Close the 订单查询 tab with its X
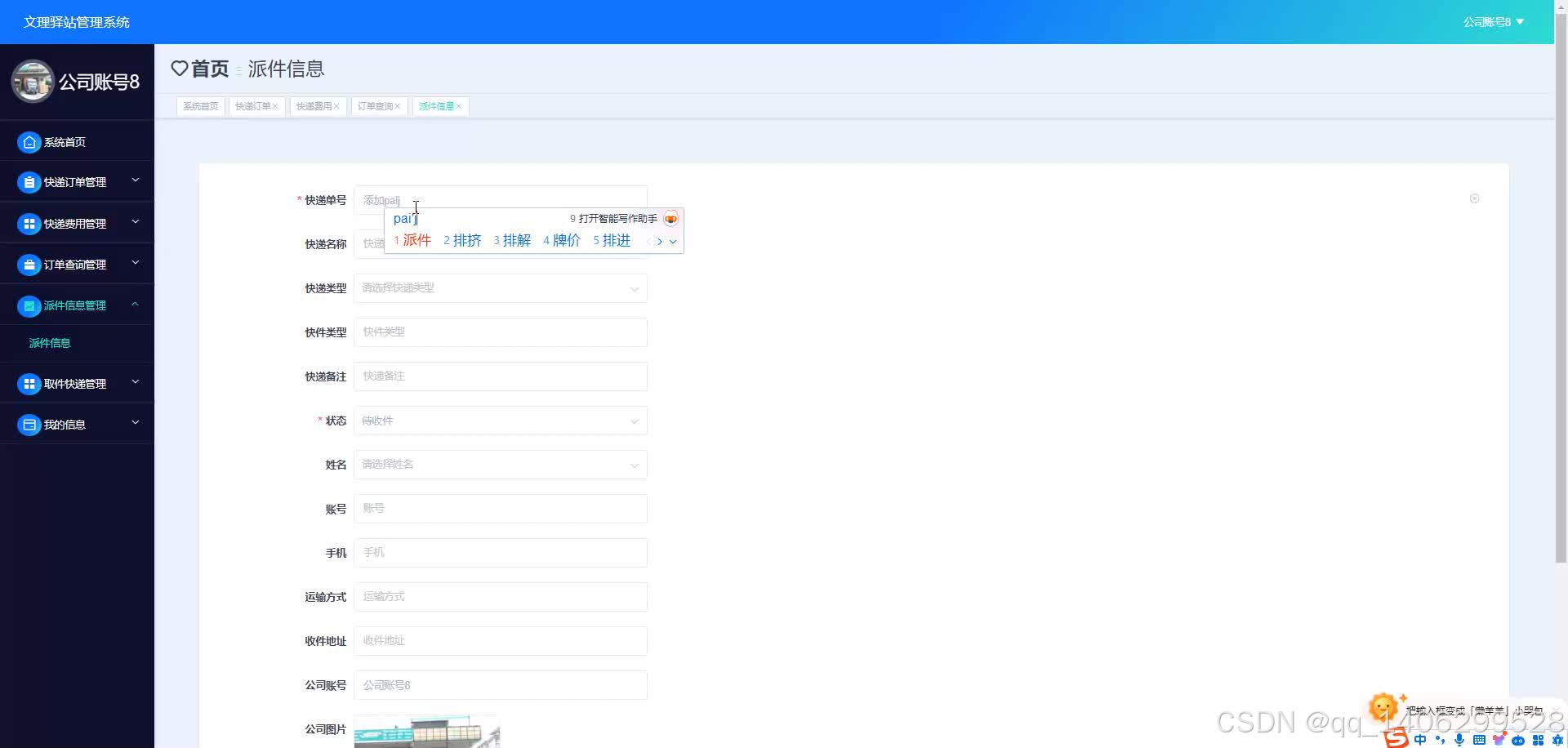This screenshot has height=748, width=1568. tap(397, 106)
